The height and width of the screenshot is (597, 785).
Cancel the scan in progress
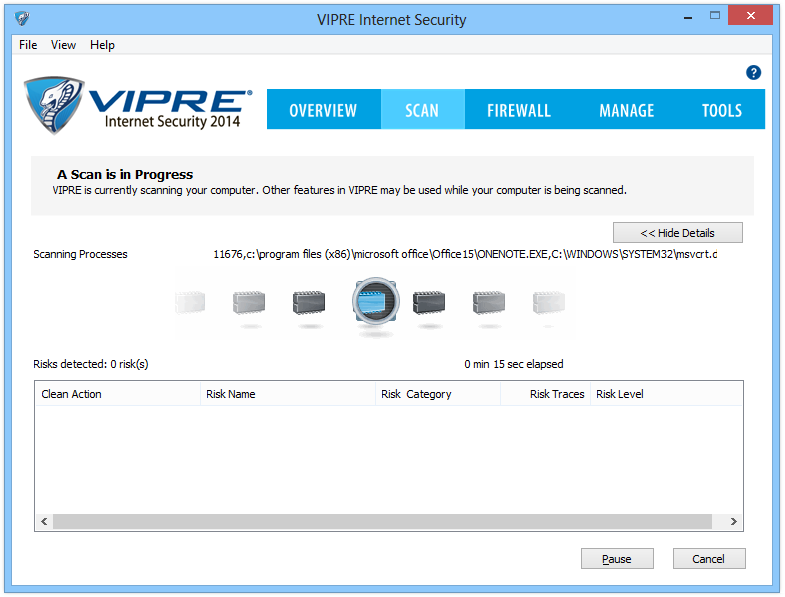(x=708, y=559)
